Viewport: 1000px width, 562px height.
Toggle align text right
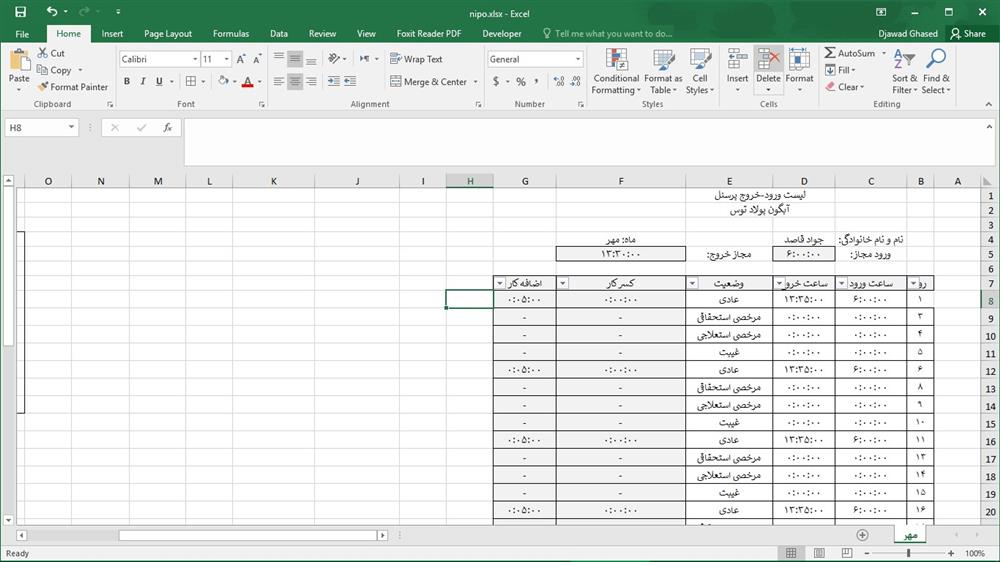click(311, 82)
